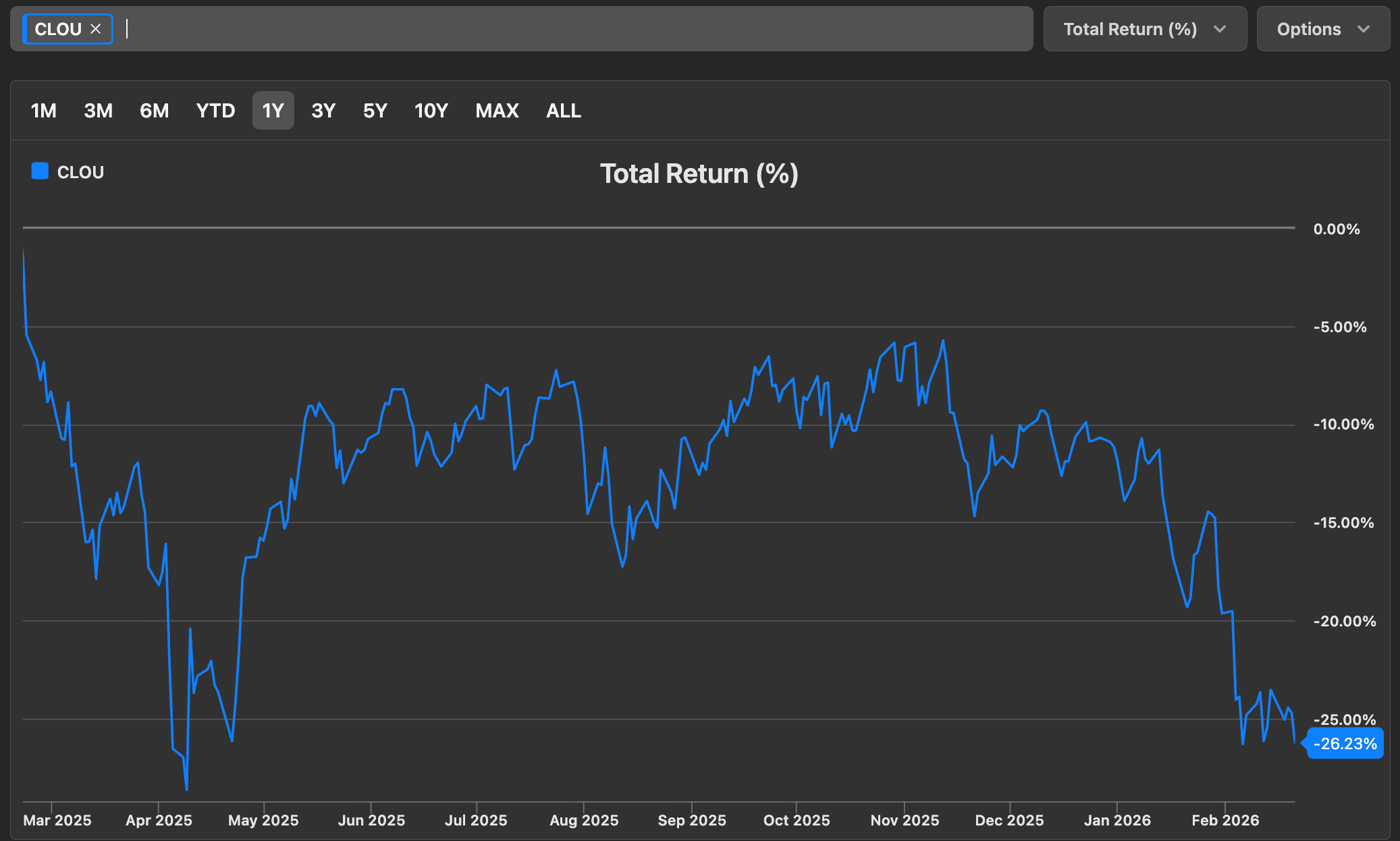Choose the YTD range
Screen dimensions: 1400x841
[x=215, y=111]
